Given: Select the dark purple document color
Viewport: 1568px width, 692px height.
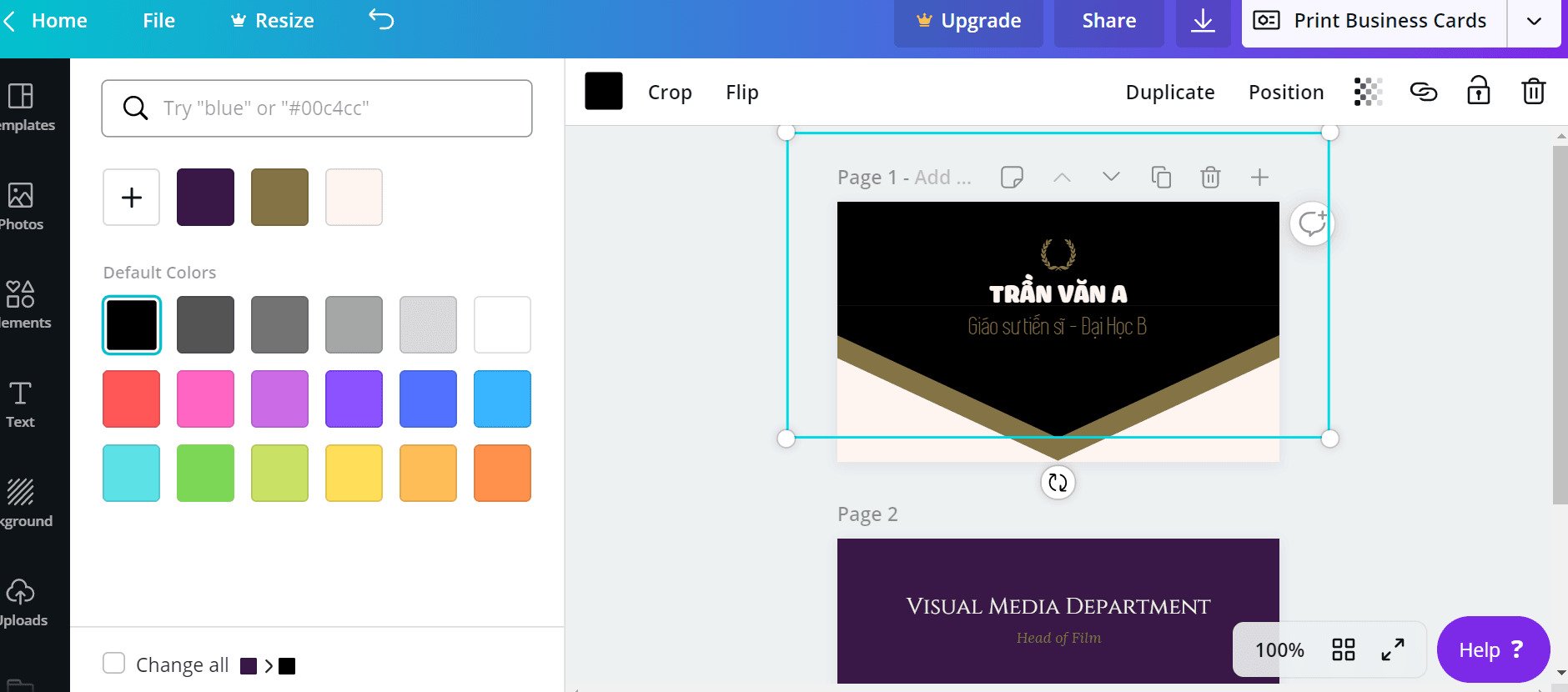Looking at the screenshot, I should click(x=205, y=197).
